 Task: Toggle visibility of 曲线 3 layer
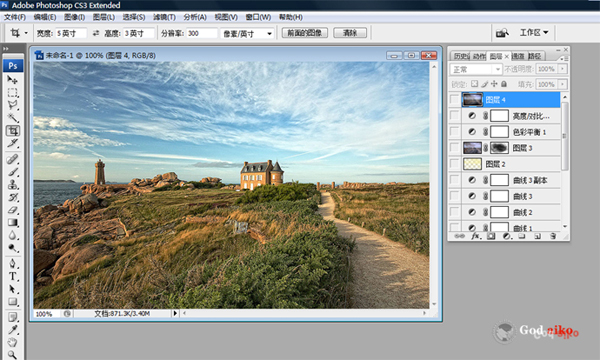pyautogui.click(x=454, y=196)
